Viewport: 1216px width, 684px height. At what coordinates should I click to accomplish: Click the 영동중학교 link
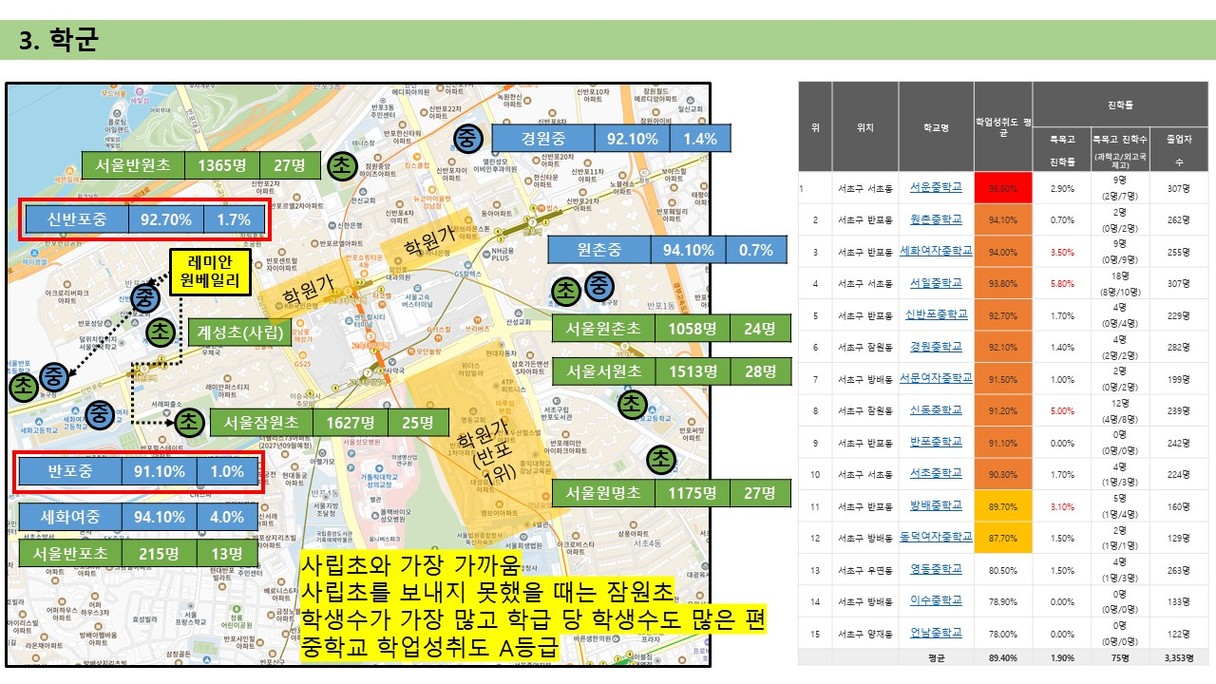coord(936,568)
